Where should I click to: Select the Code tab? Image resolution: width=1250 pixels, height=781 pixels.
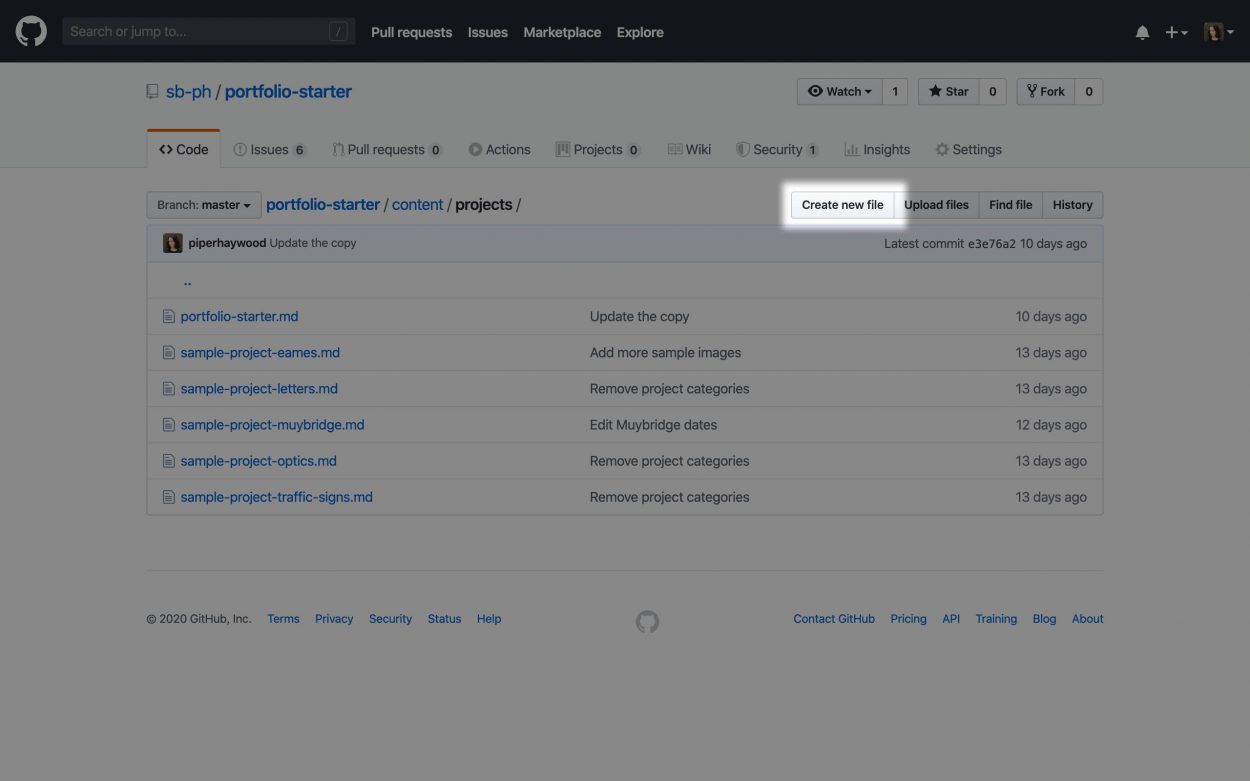point(183,149)
